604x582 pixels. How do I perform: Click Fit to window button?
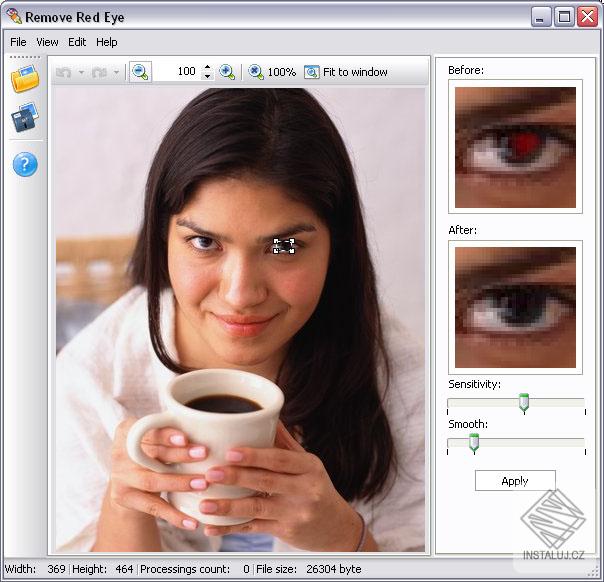click(346, 72)
